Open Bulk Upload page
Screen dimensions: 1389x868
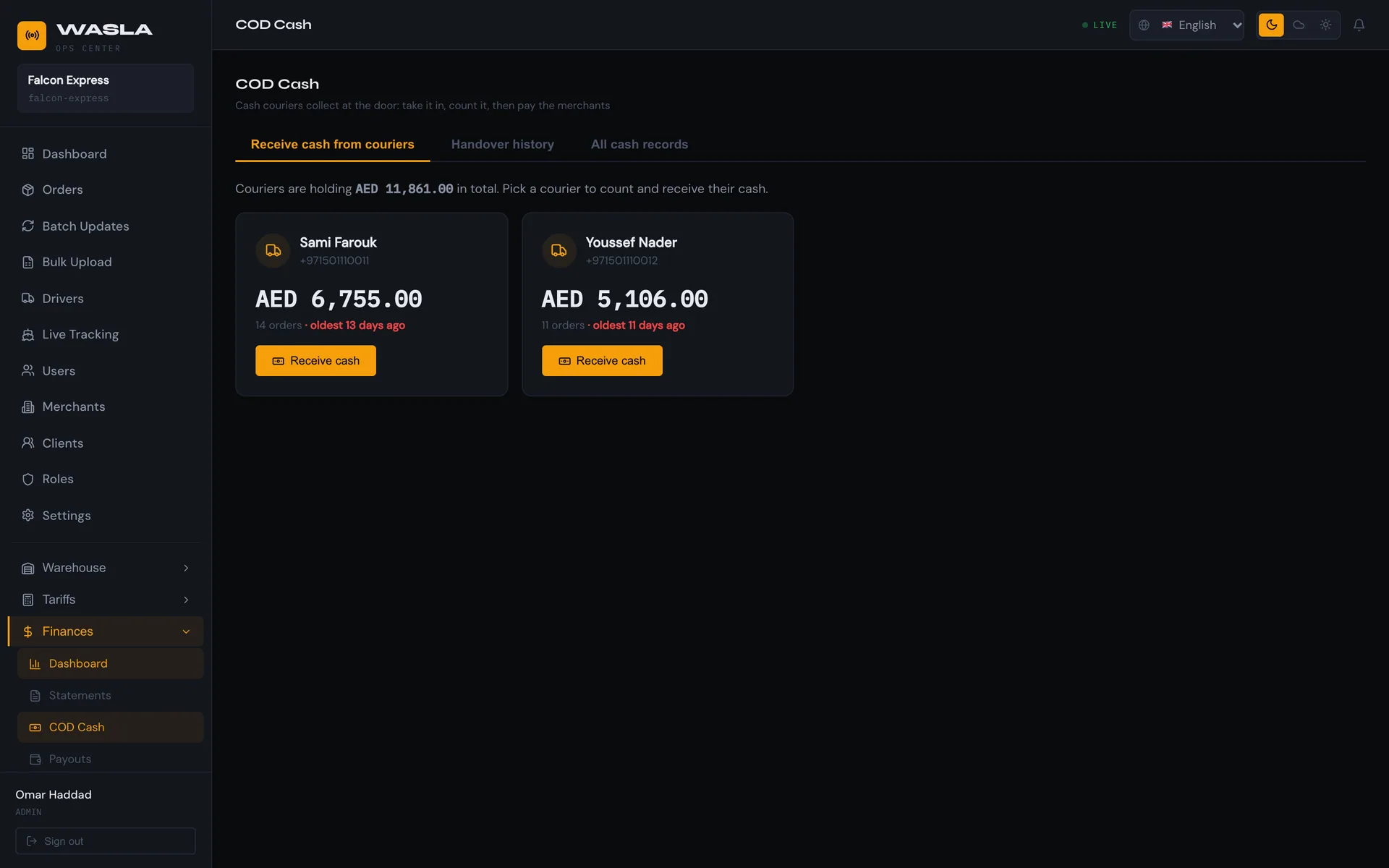pos(106,262)
